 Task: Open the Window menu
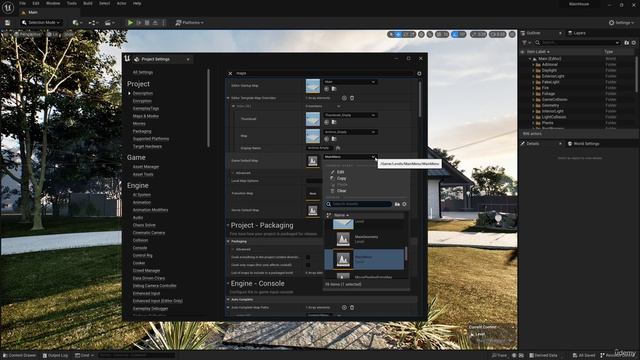click(53, 3)
